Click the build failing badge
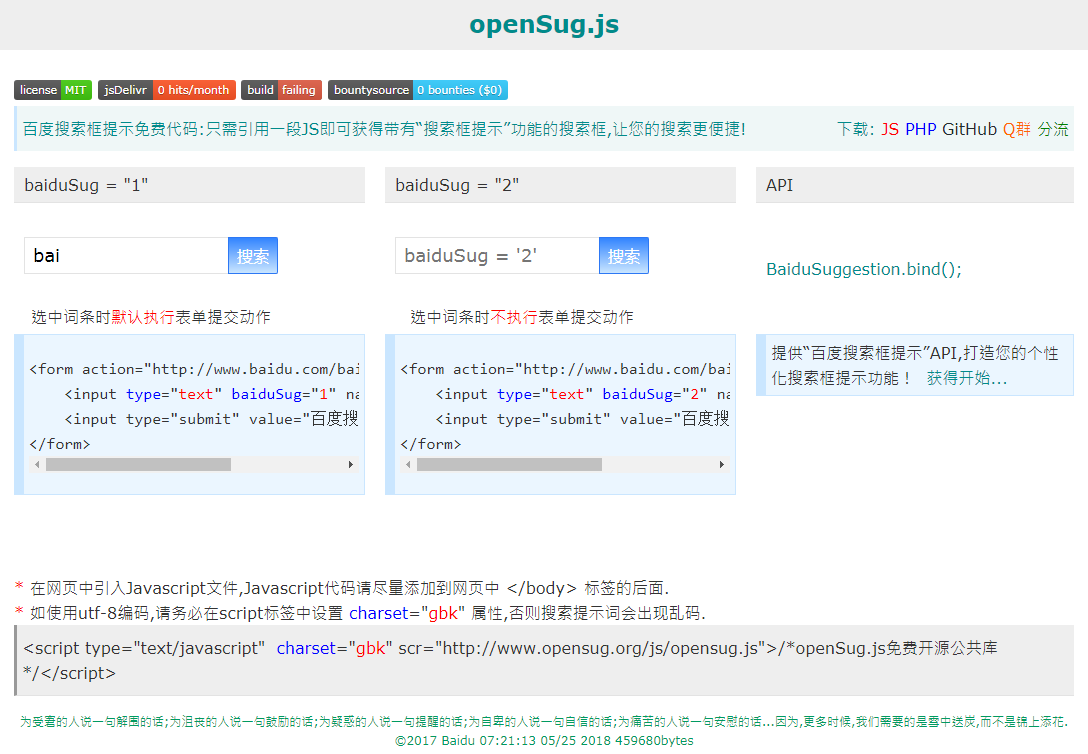The height and width of the screenshot is (754, 1088). coord(281,90)
